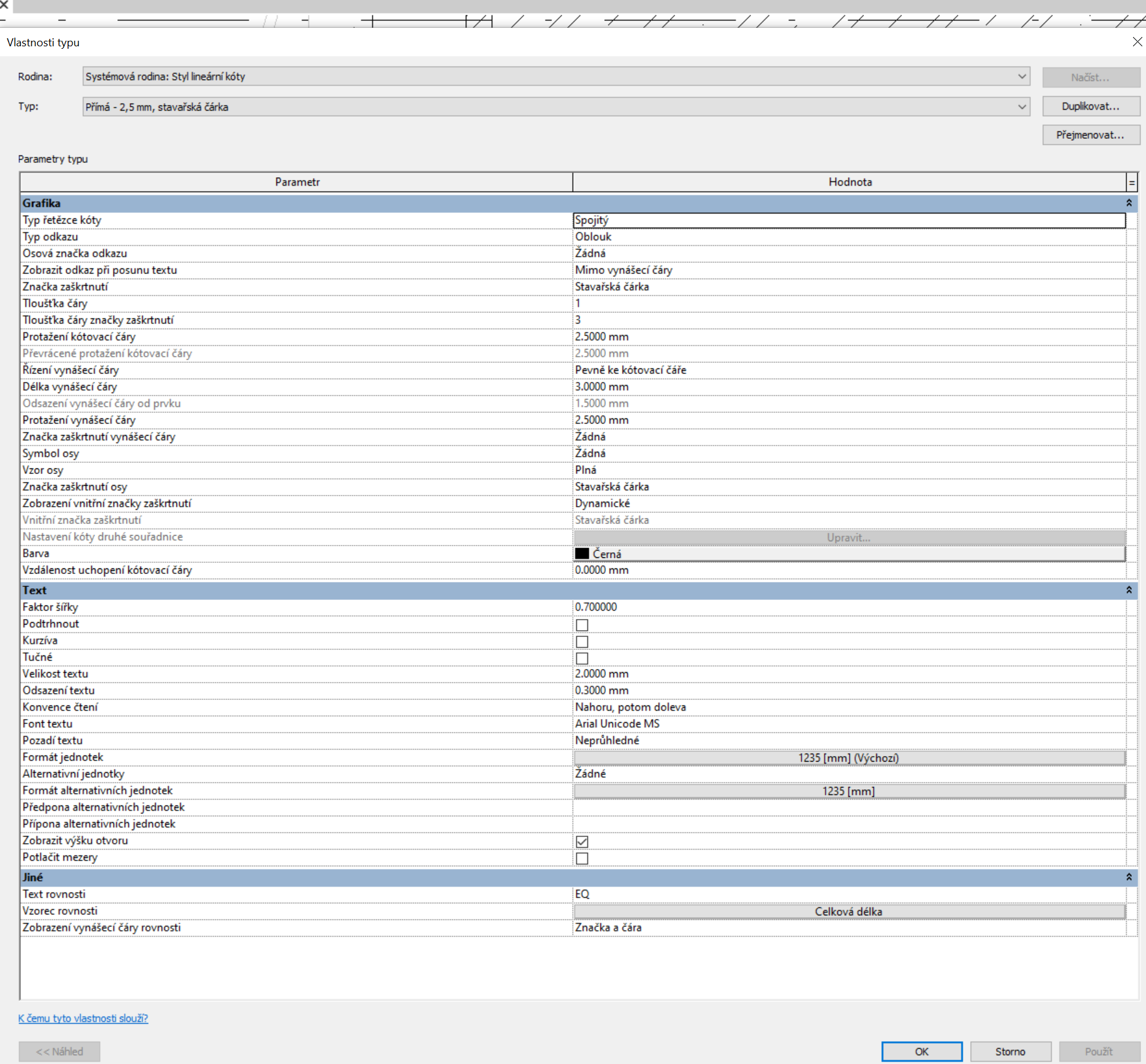Close the Vlastnosti typu dialog
This screenshot has height=1064, width=1146.
[1137, 42]
